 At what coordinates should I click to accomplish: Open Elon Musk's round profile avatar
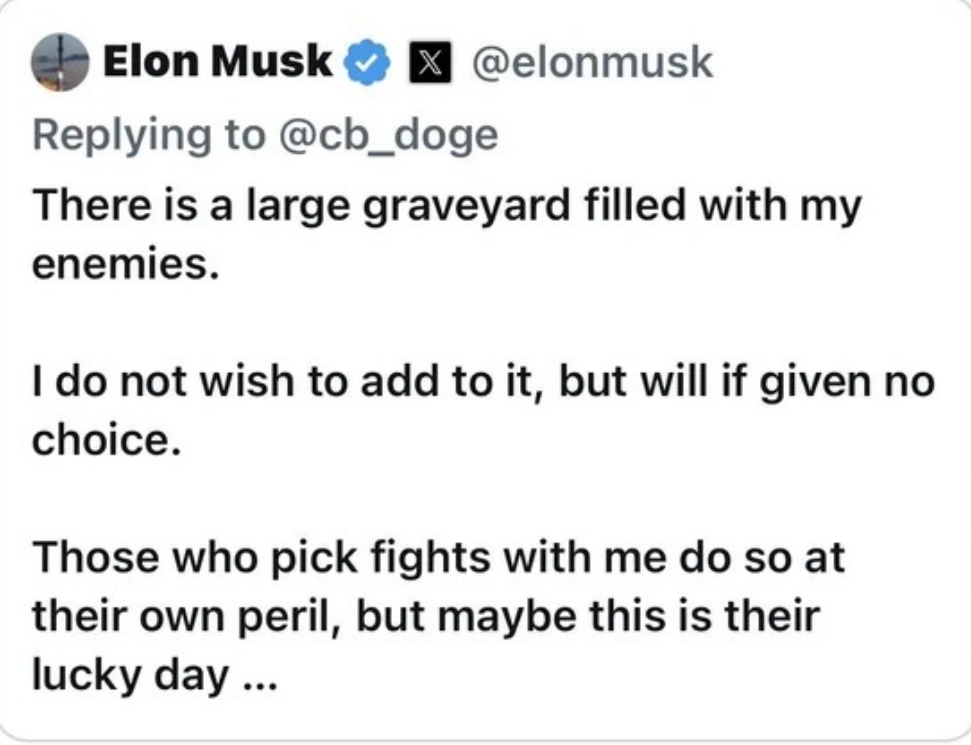60,63
